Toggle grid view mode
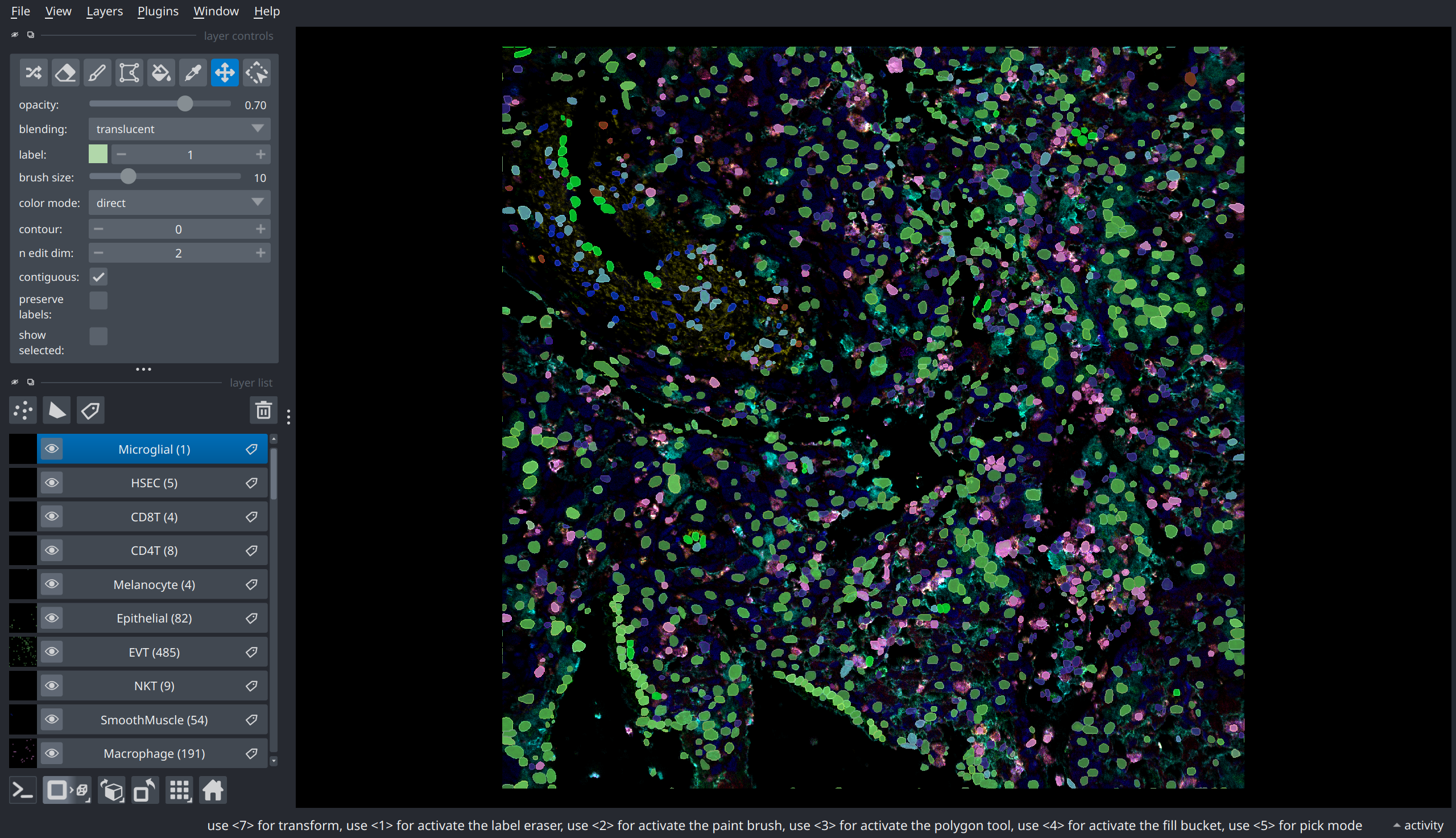The height and width of the screenshot is (838, 1456). click(x=179, y=790)
